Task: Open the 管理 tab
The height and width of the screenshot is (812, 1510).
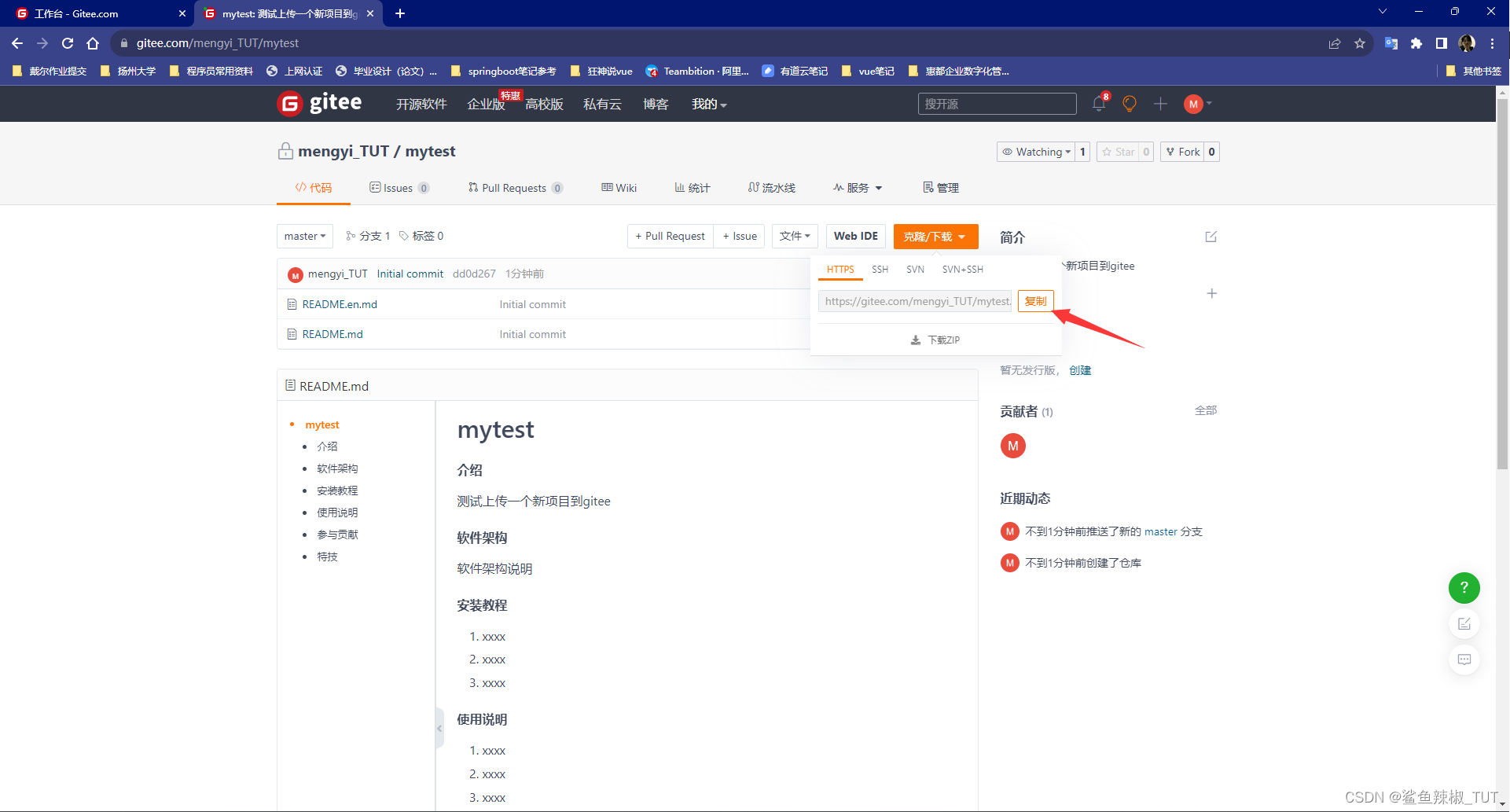Action: pyautogui.click(x=941, y=188)
